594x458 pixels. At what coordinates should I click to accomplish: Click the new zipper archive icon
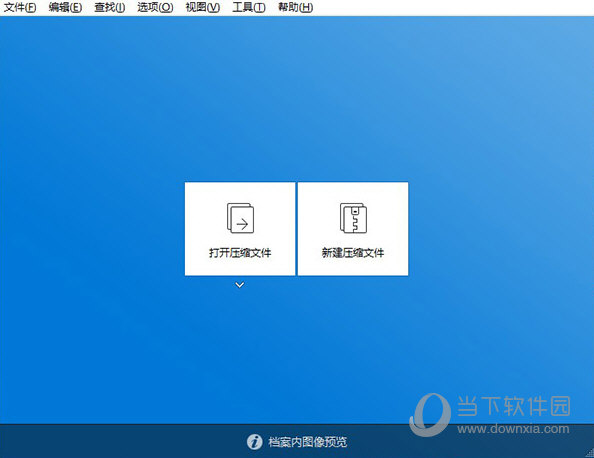[353, 218]
